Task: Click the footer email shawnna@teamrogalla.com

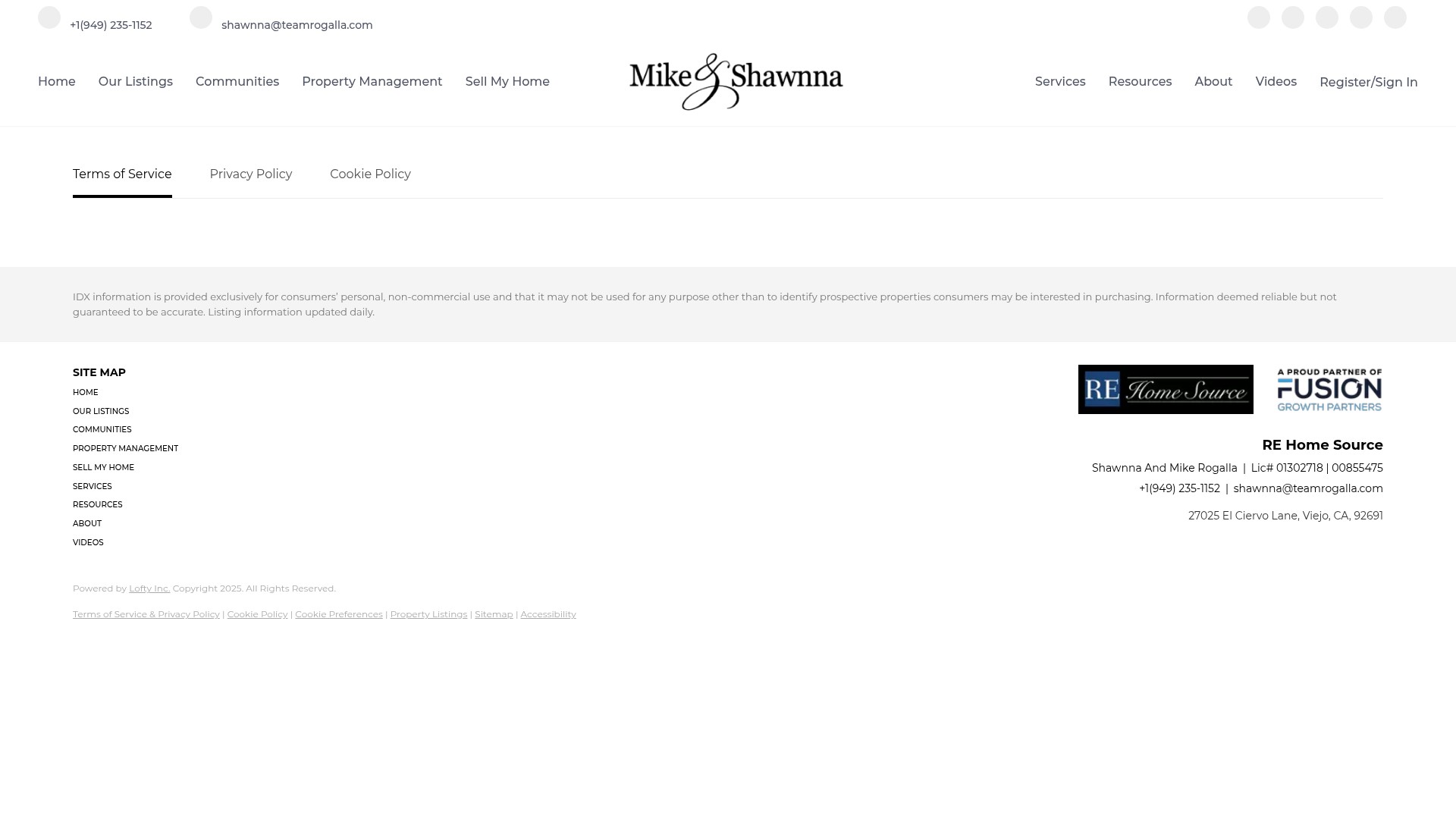Action: coord(1308,488)
